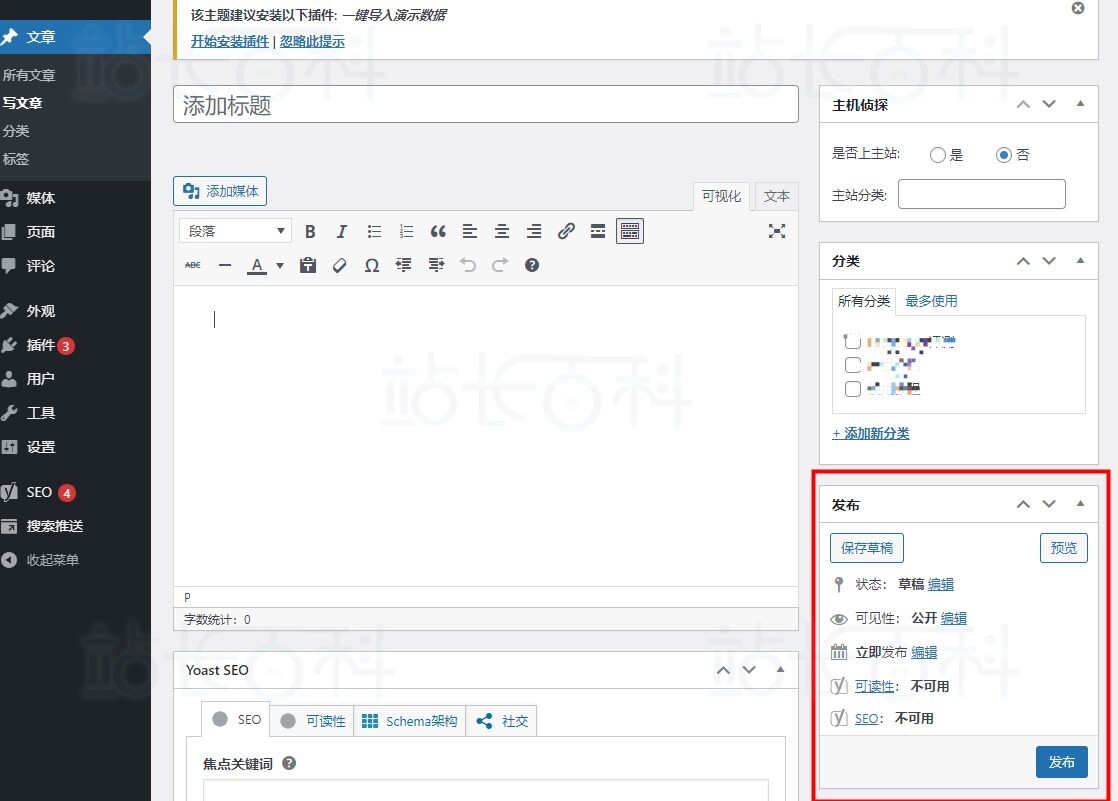Click 编辑 link next to 状态 草稿
This screenshot has width=1118, height=801.
[x=940, y=584]
